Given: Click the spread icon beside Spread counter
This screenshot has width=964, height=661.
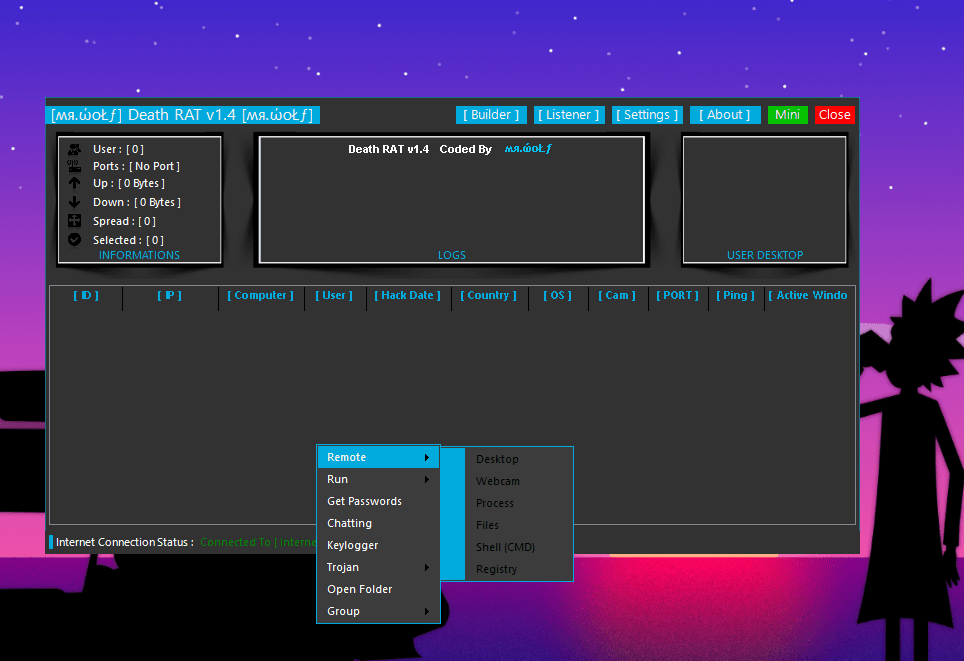Looking at the screenshot, I should [x=74, y=221].
